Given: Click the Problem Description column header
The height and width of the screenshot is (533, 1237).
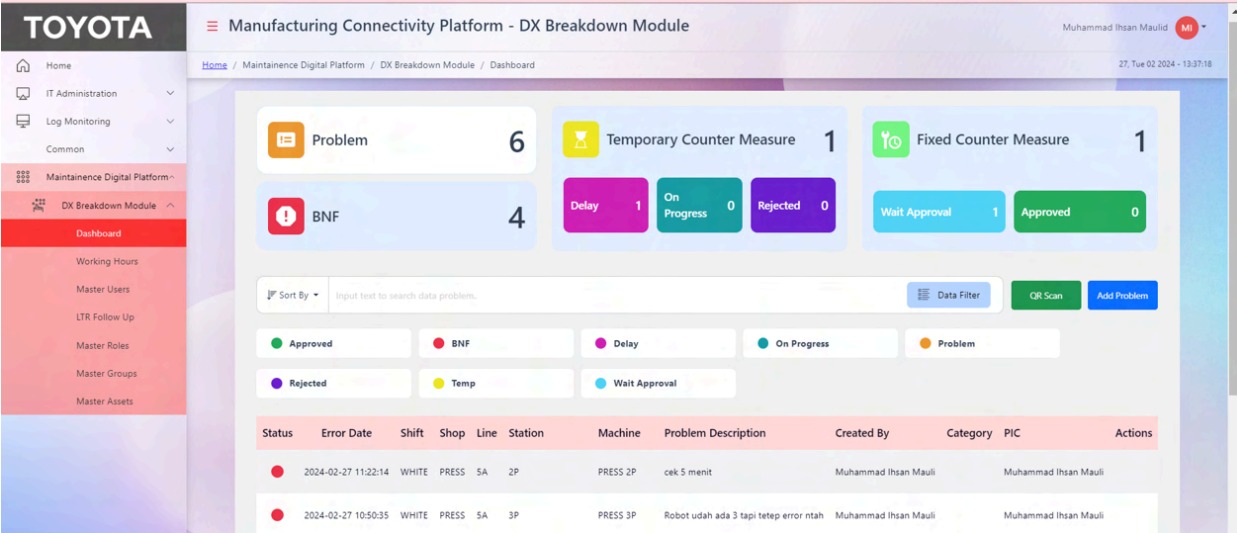Looking at the screenshot, I should click(x=715, y=433).
